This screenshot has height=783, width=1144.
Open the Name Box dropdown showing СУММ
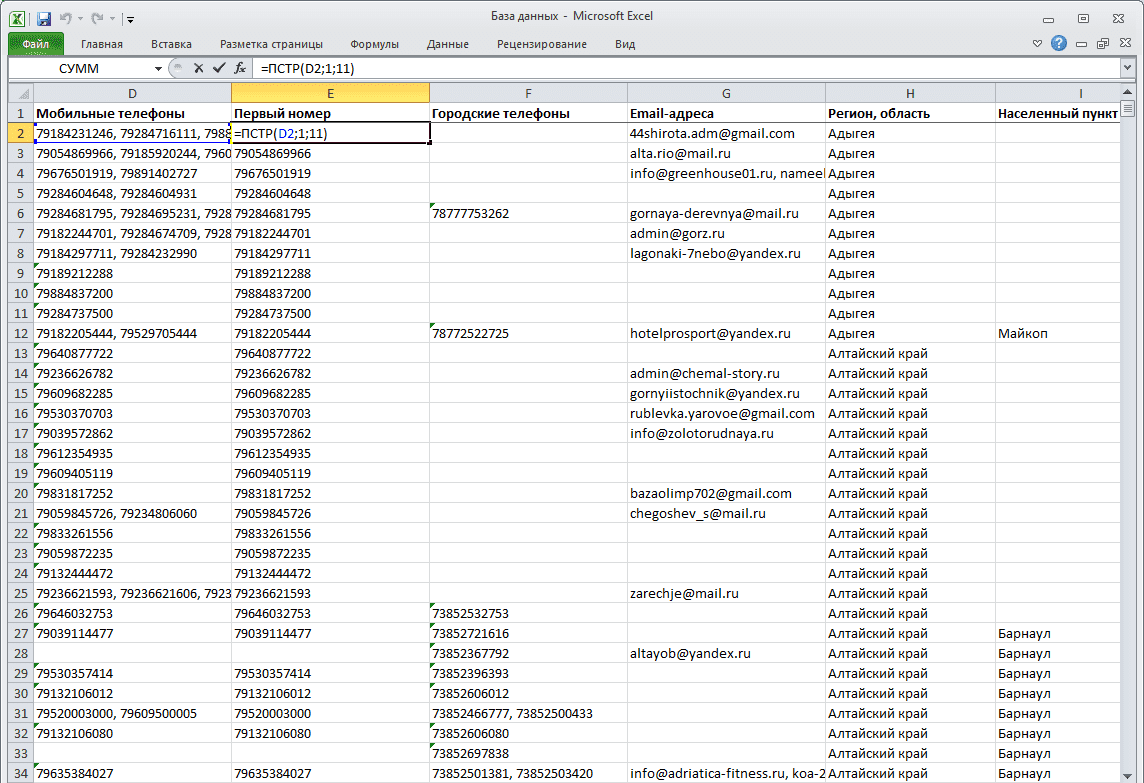tap(158, 69)
